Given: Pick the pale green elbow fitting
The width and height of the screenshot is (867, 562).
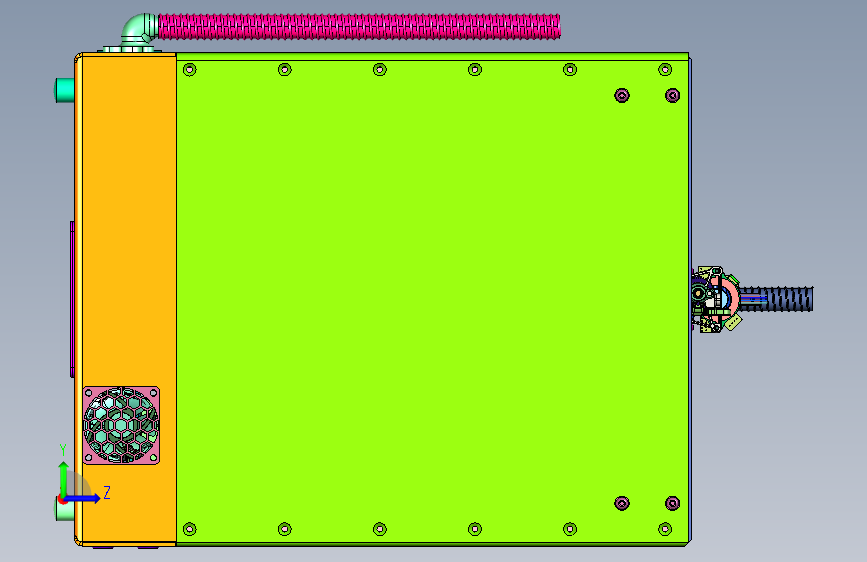Looking at the screenshot, I should coord(138,32).
